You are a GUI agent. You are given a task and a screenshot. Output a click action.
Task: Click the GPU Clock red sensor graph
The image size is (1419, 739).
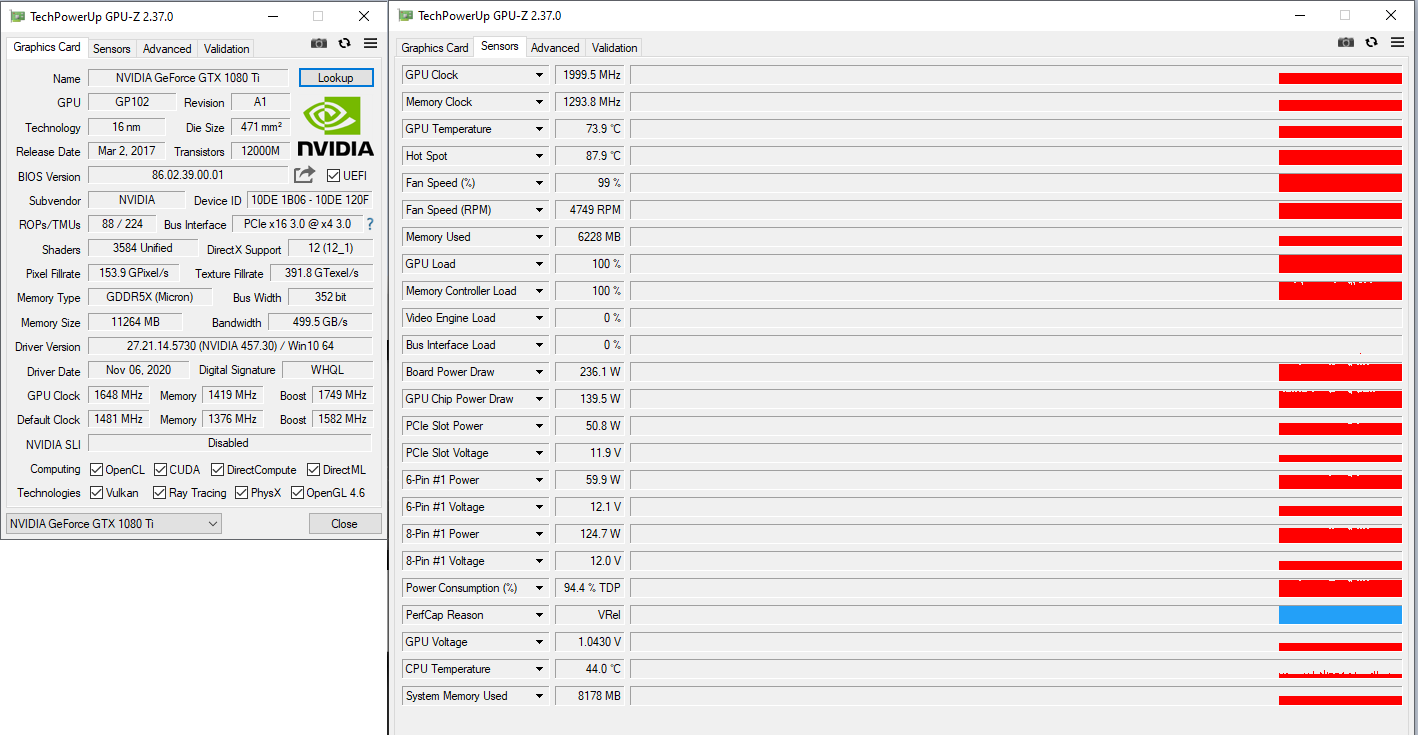point(1340,78)
